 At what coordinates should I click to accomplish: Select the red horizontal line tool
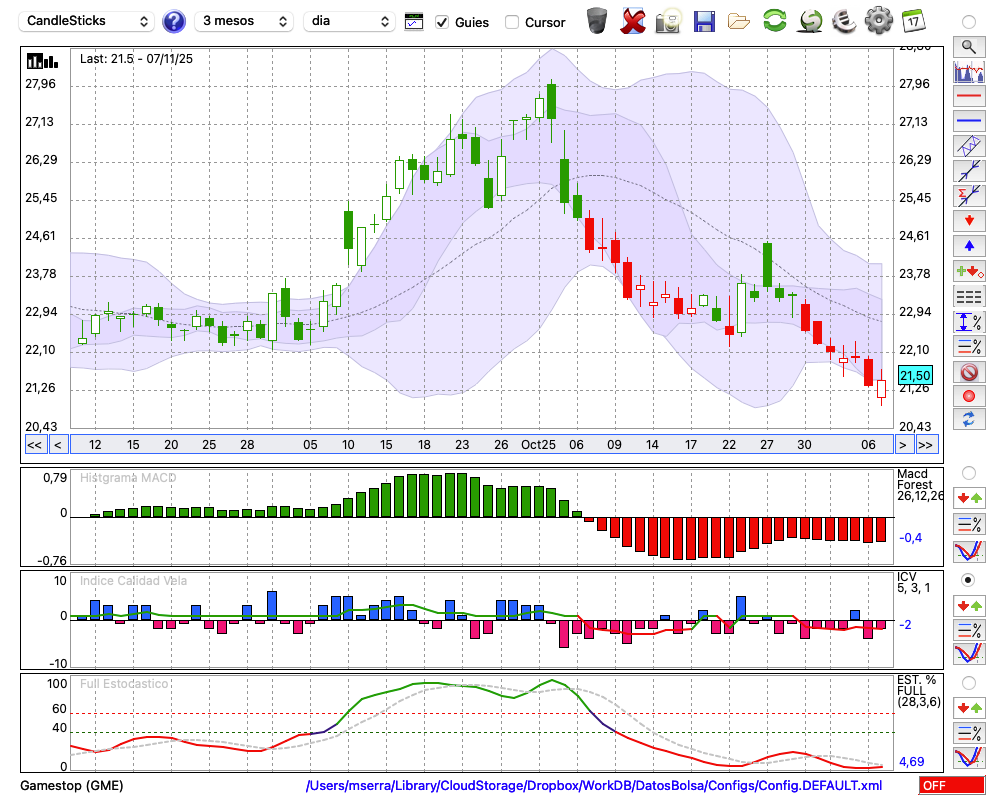click(x=968, y=97)
